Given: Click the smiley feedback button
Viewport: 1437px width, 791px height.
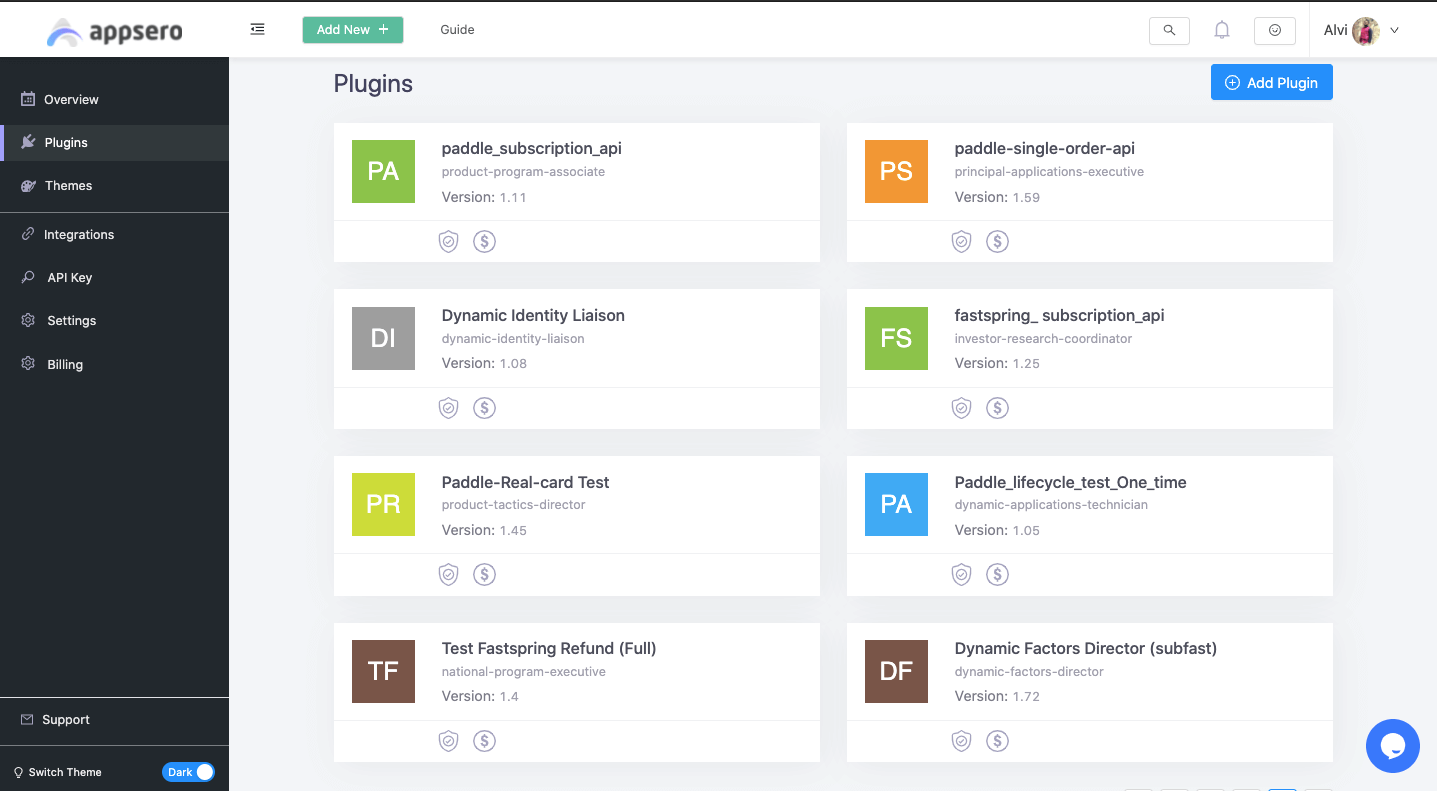Looking at the screenshot, I should click(1275, 30).
